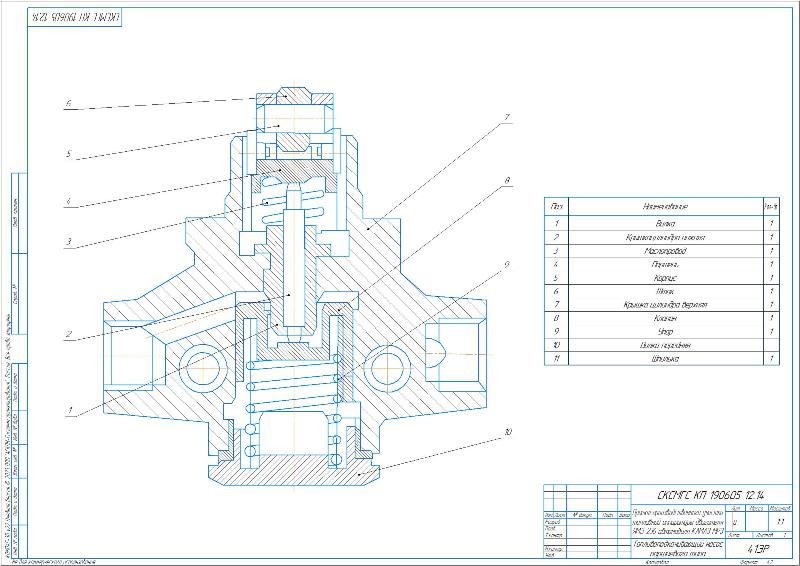The image size is (800, 566).
Task: Click the title block code "СКСМГС КП 190605 12.14"
Action: coord(711,495)
